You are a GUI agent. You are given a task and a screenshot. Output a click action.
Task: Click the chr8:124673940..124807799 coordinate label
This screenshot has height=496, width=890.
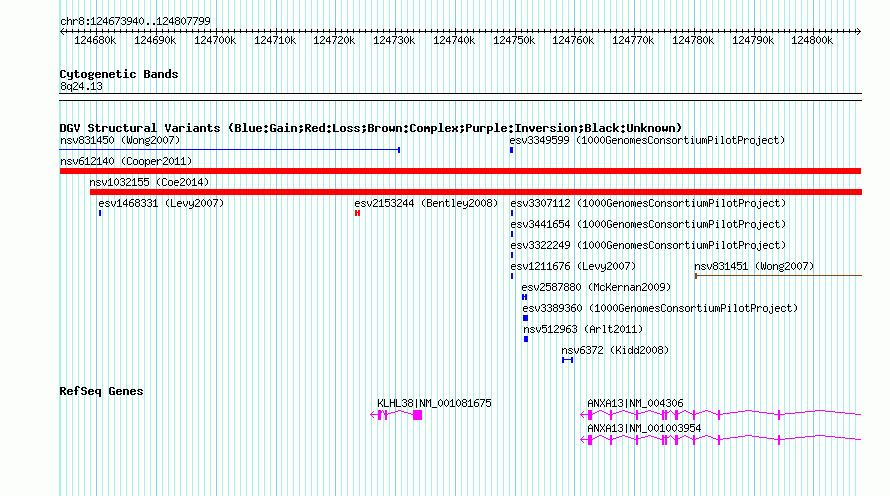point(135,21)
